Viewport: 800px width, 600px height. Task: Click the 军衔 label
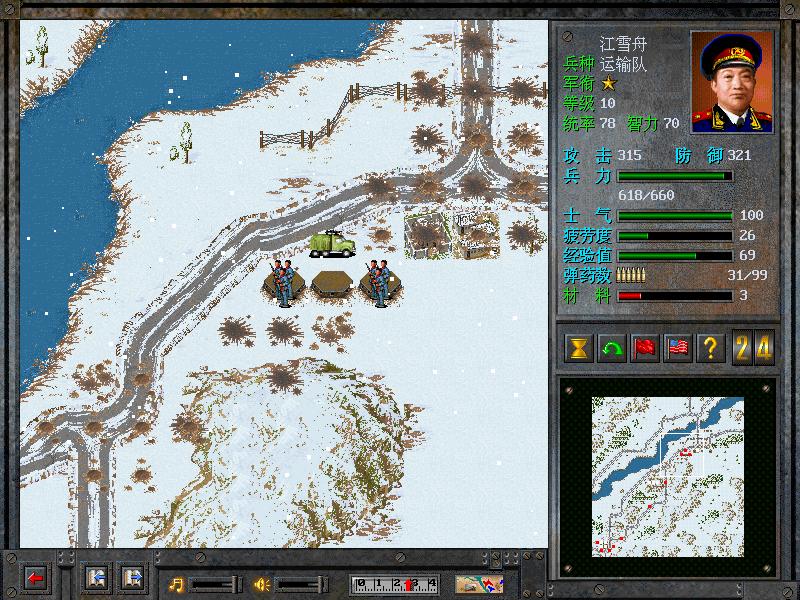coord(579,83)
